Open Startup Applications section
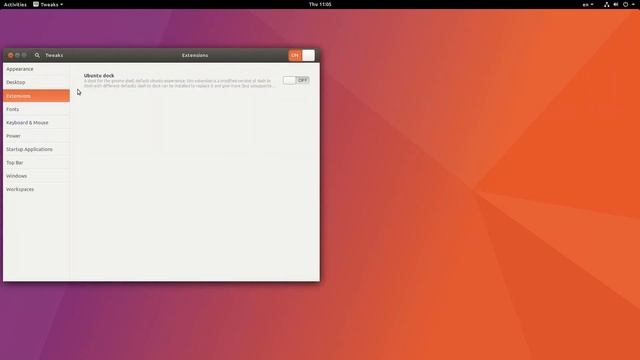This screenshot has width=640, height=360. (x=36, y=149)
